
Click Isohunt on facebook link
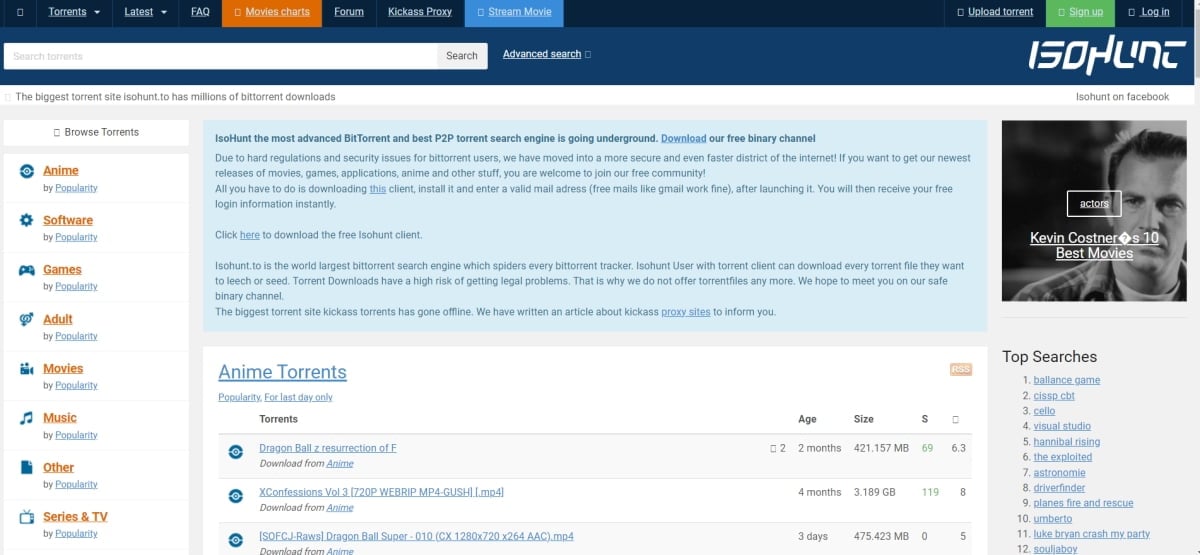point(1122,97)
